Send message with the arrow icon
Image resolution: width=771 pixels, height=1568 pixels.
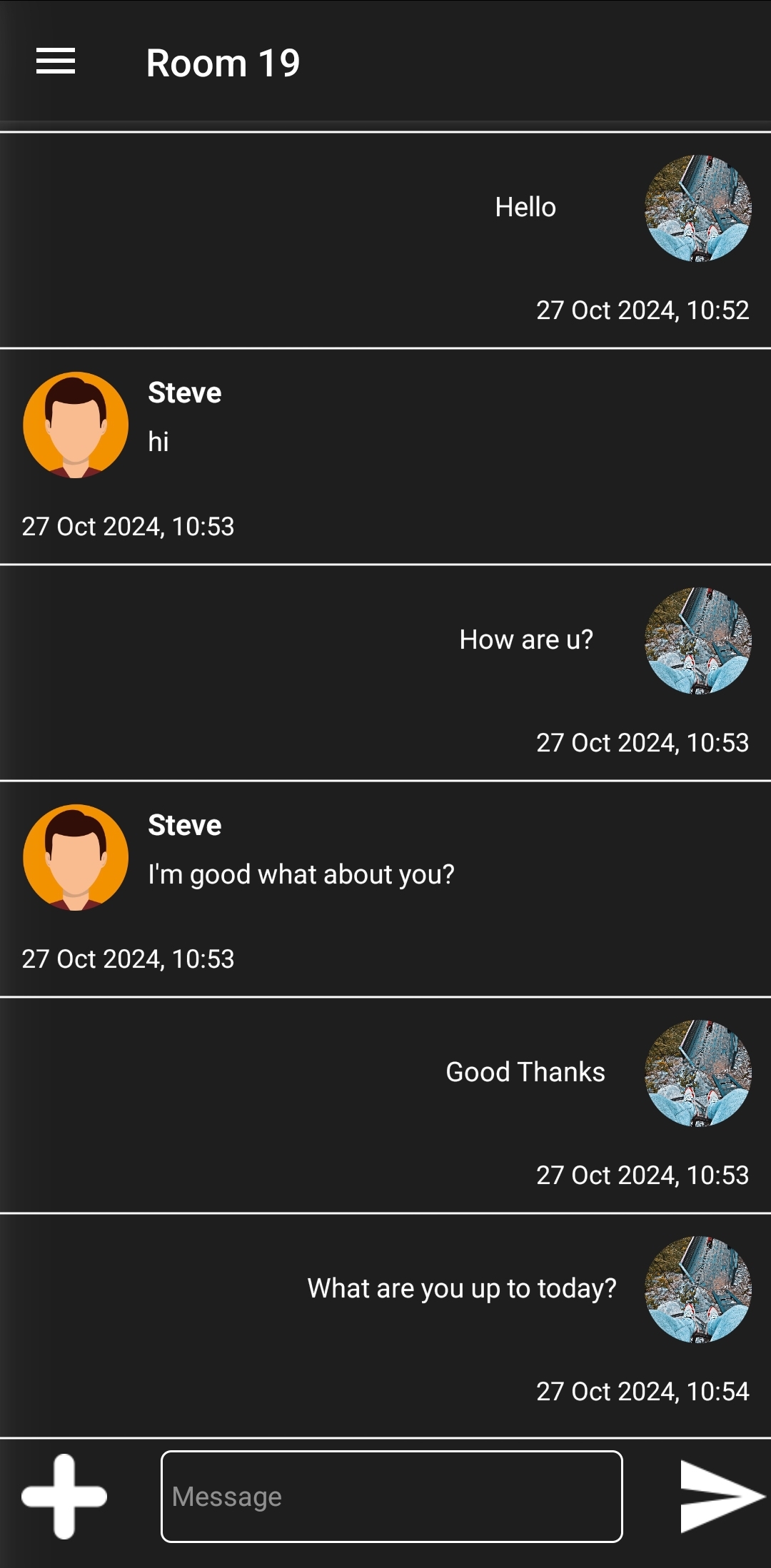pos(722,1496)
